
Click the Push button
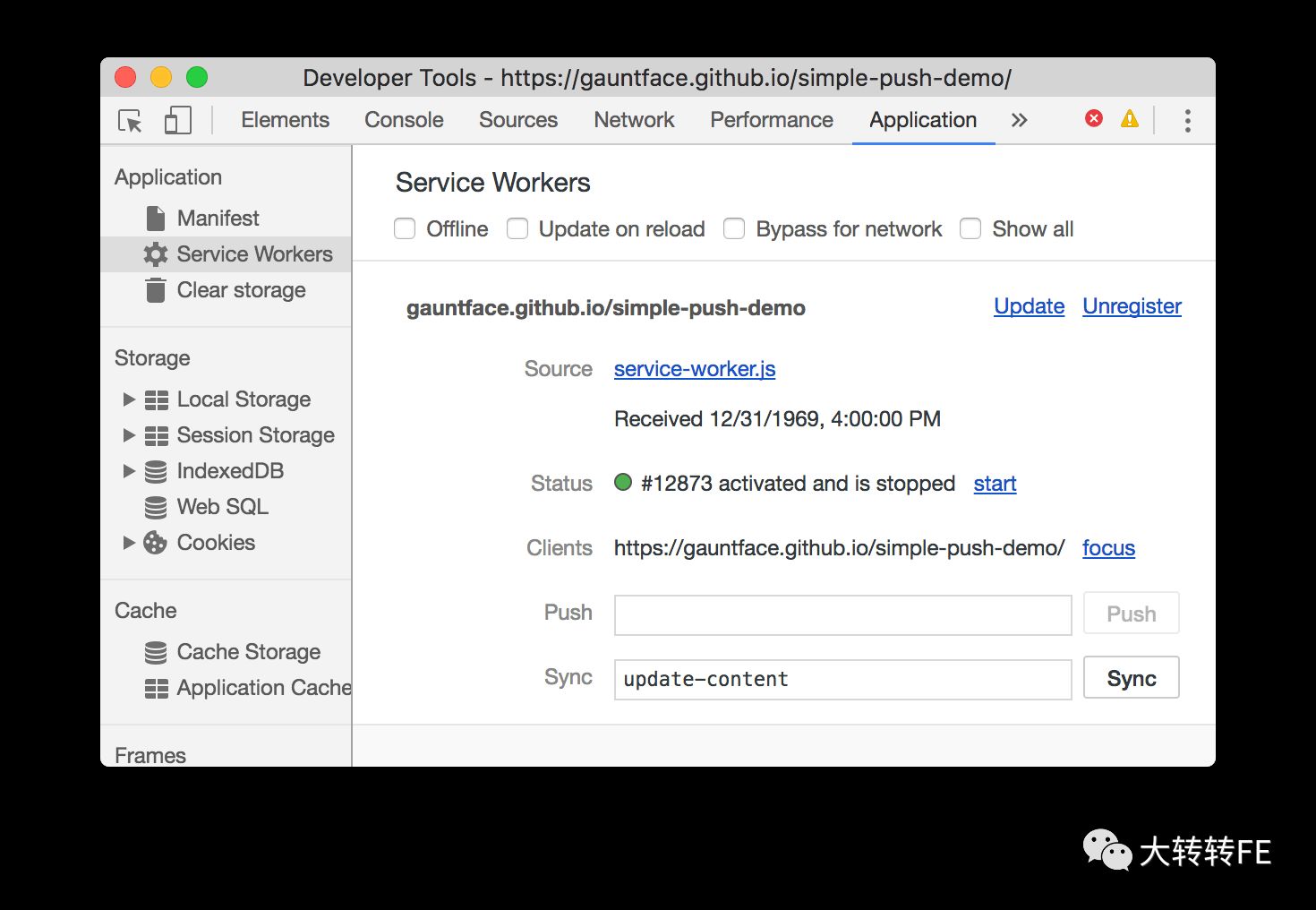click(x=1131, y=614)
